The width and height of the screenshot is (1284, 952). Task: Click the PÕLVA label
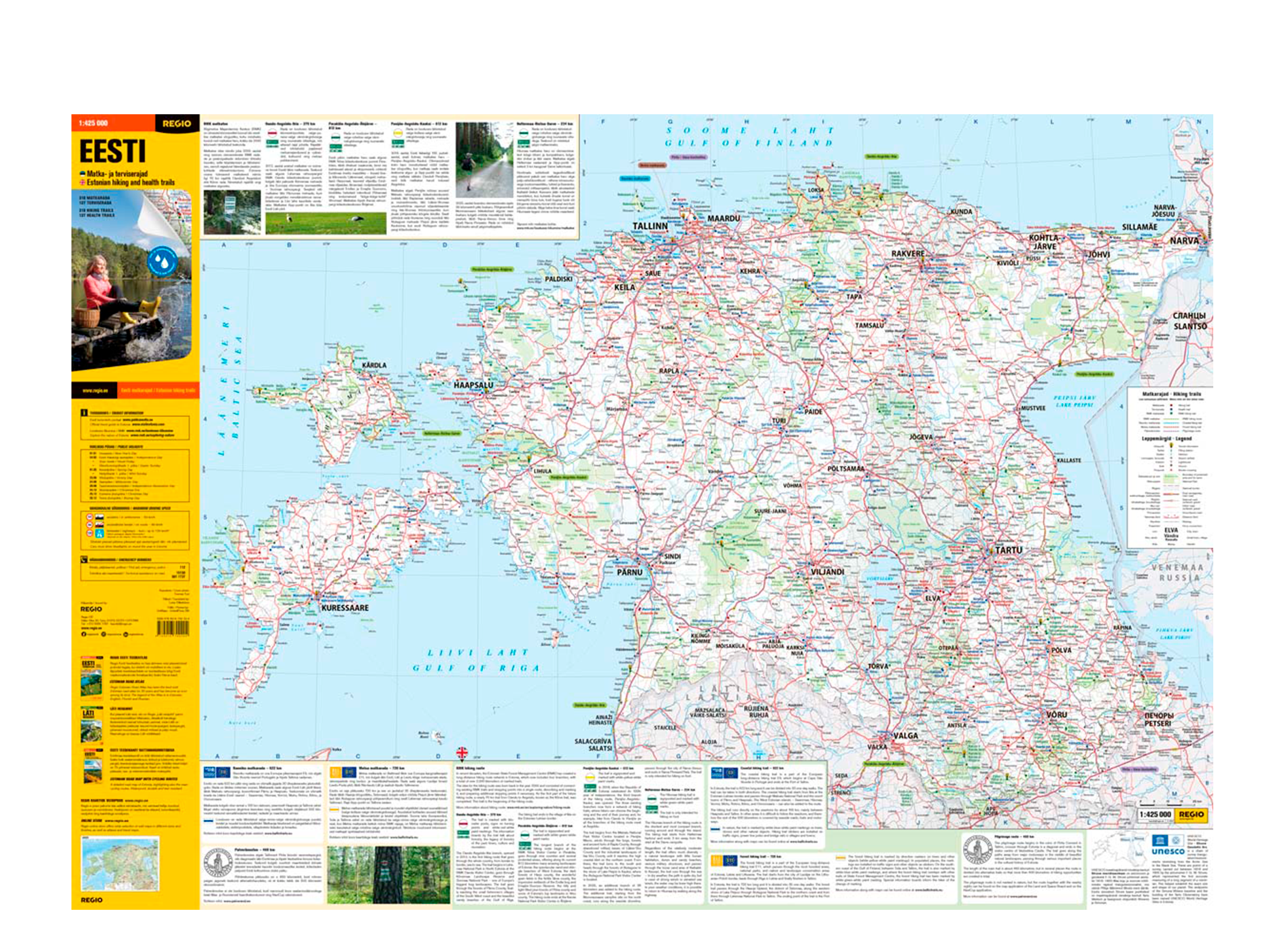[1061, 649]
